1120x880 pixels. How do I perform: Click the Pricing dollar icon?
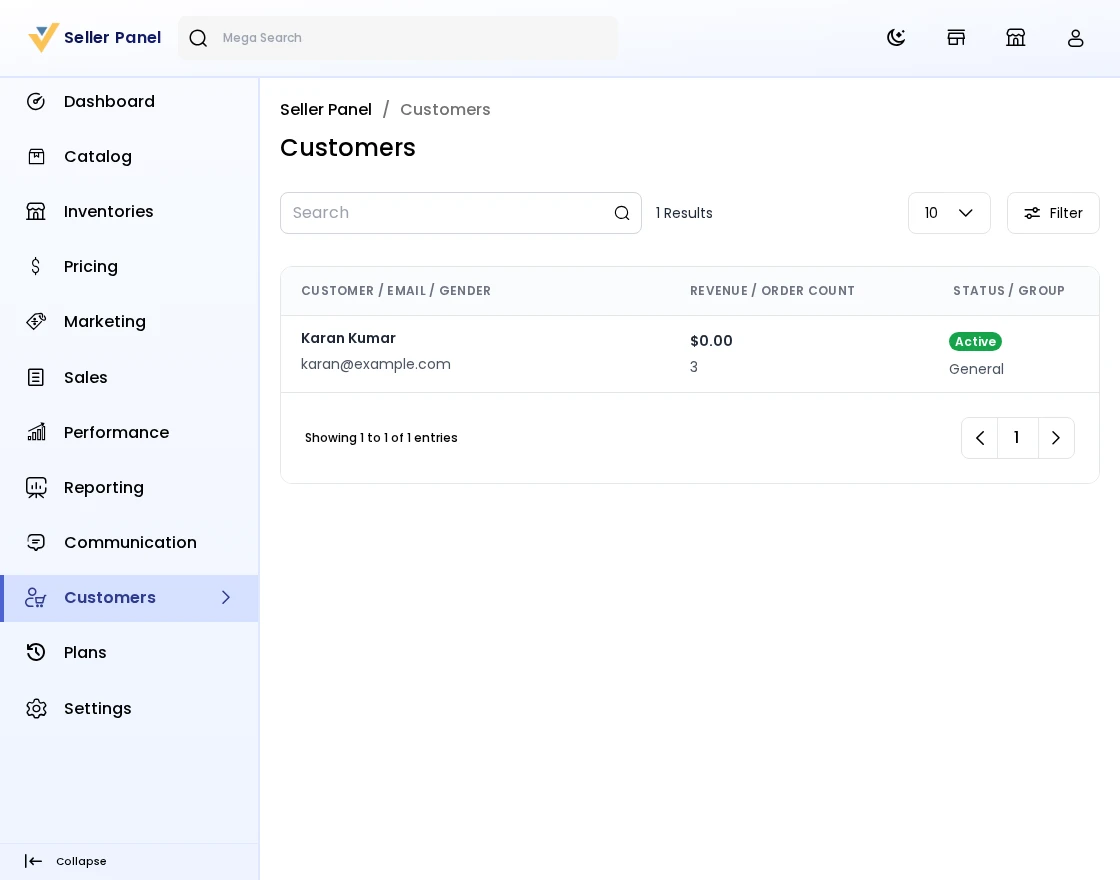(36, 266)
